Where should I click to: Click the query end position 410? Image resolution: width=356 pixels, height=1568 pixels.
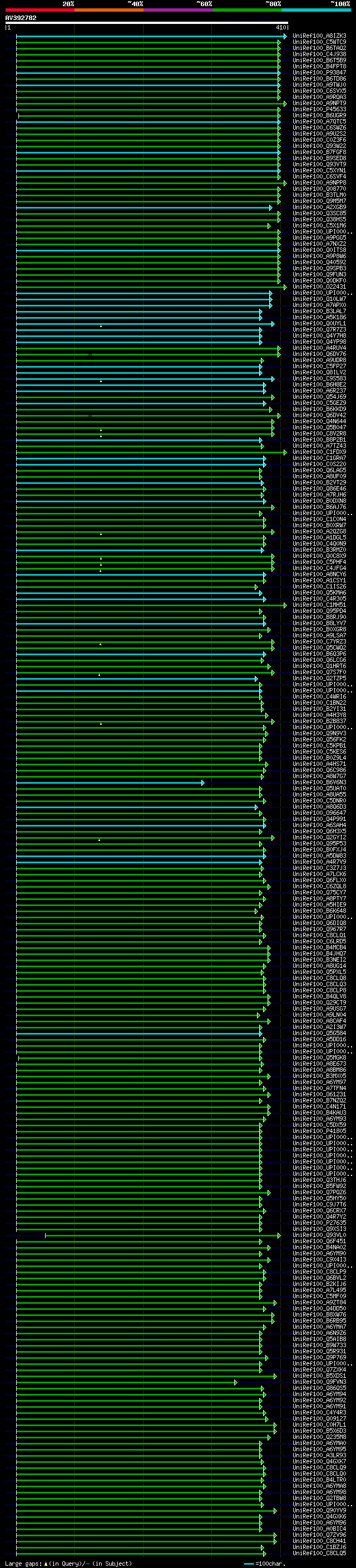pyautogui.click(x=282, y=27)
